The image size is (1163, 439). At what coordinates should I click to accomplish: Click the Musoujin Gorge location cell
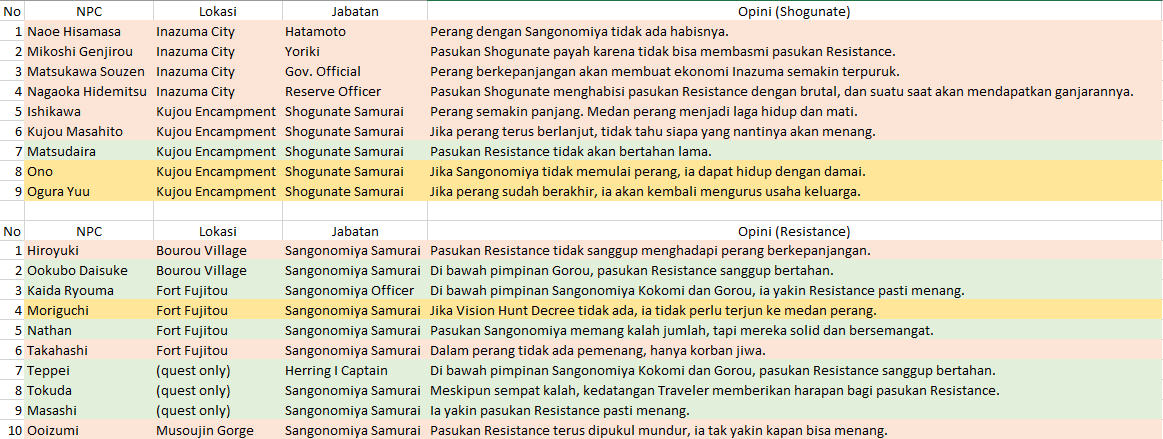216,431
